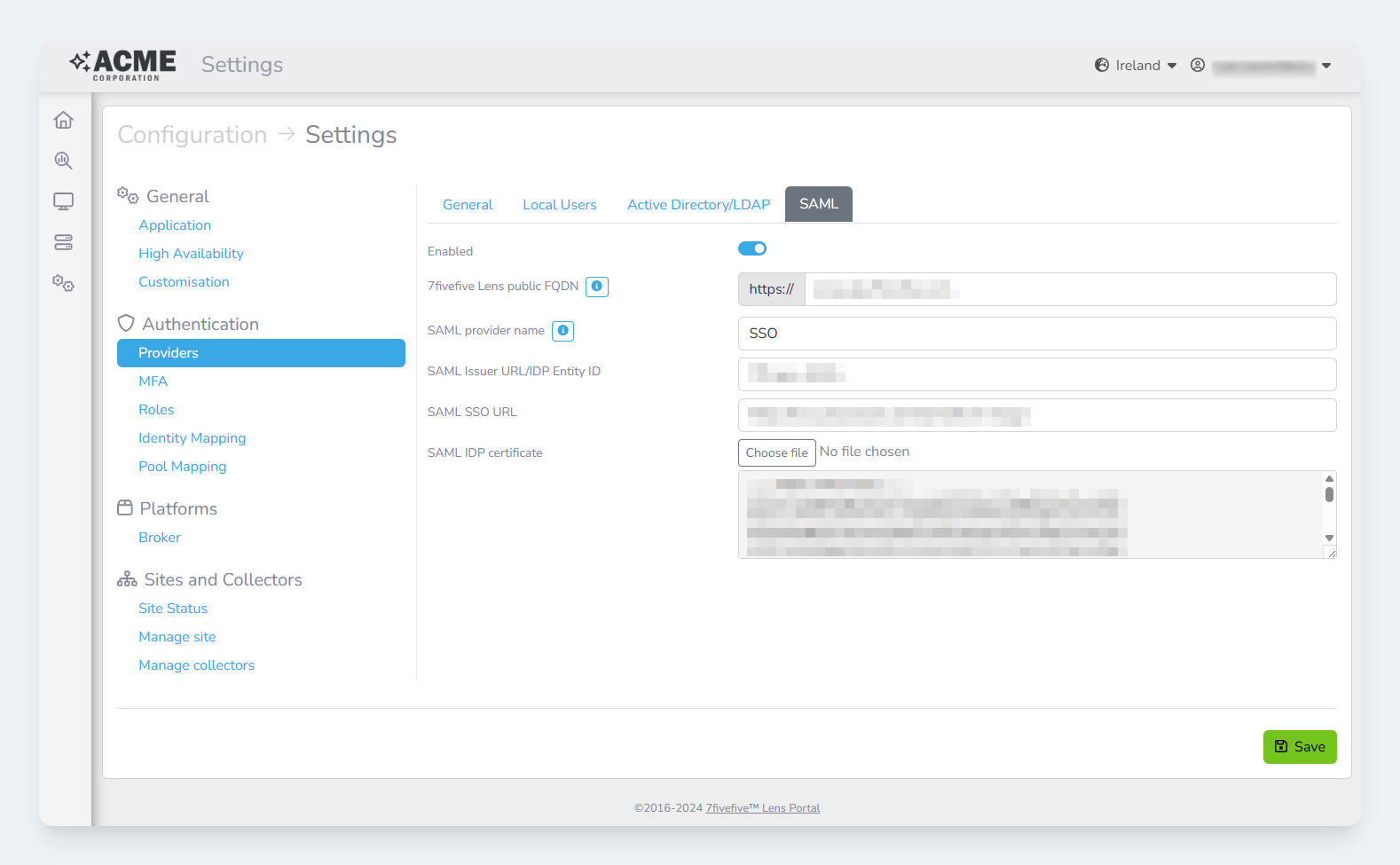Open the analytics search magnifier icon
Screen dimensions: 1400x865
(63, 161)
